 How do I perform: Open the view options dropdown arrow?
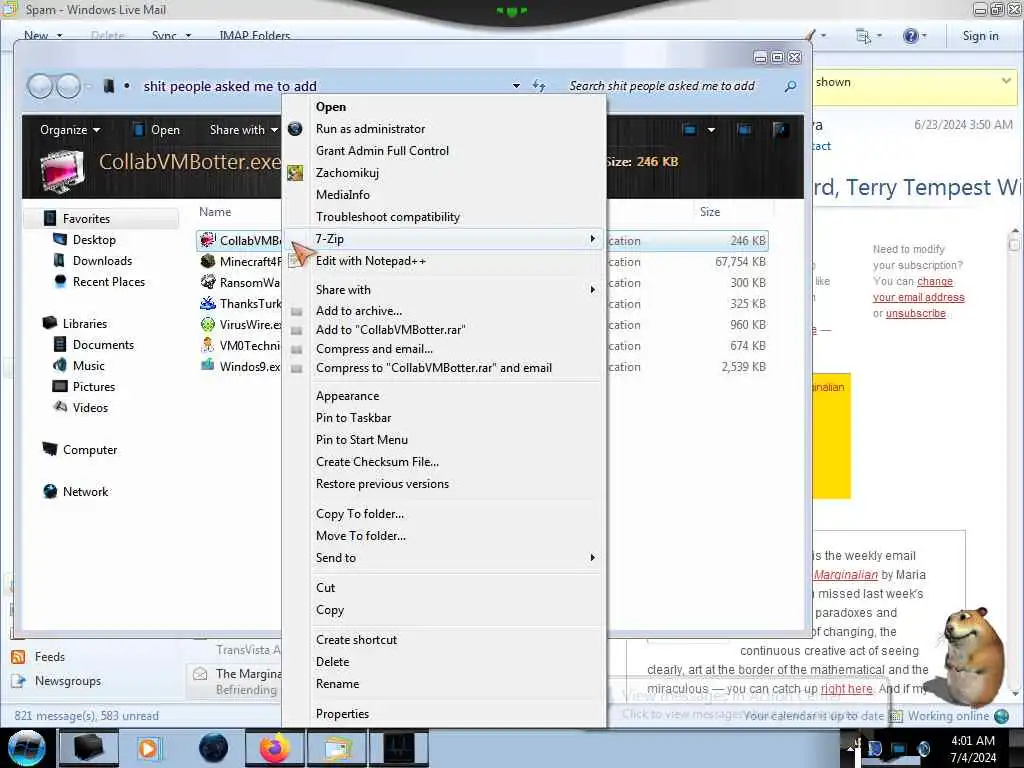pos(711,129)
